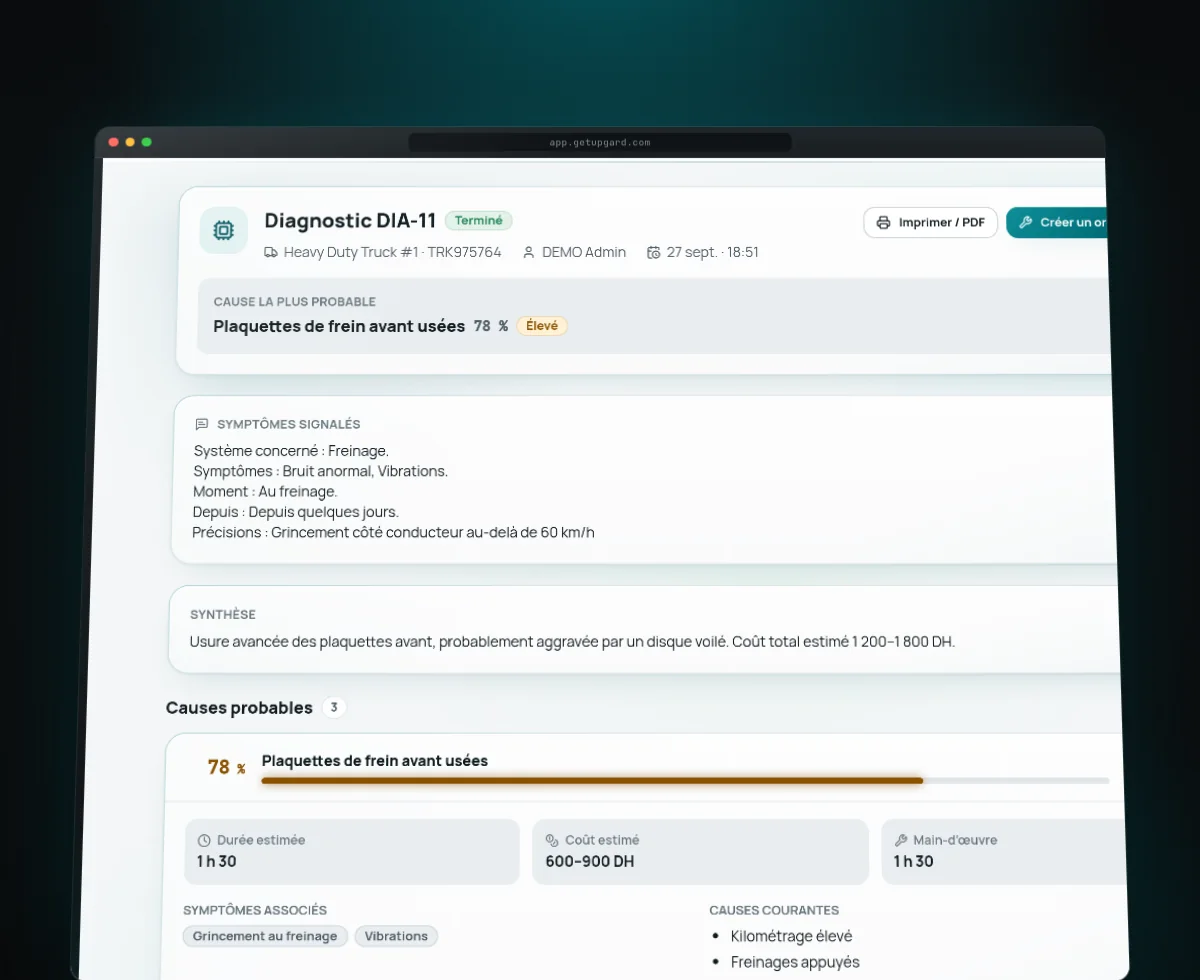The image size is (1200, 980).
Task: Click the 1 h 30 value under Durée estimée
Action: point(217,861)
